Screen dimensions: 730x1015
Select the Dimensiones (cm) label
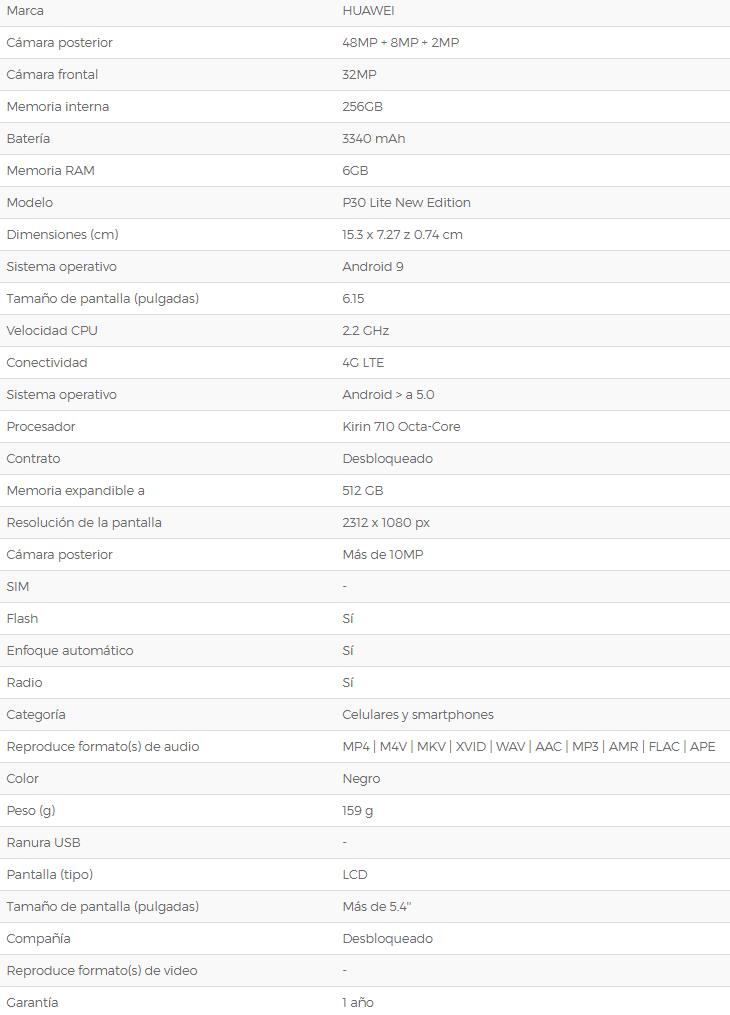(62, 234)
